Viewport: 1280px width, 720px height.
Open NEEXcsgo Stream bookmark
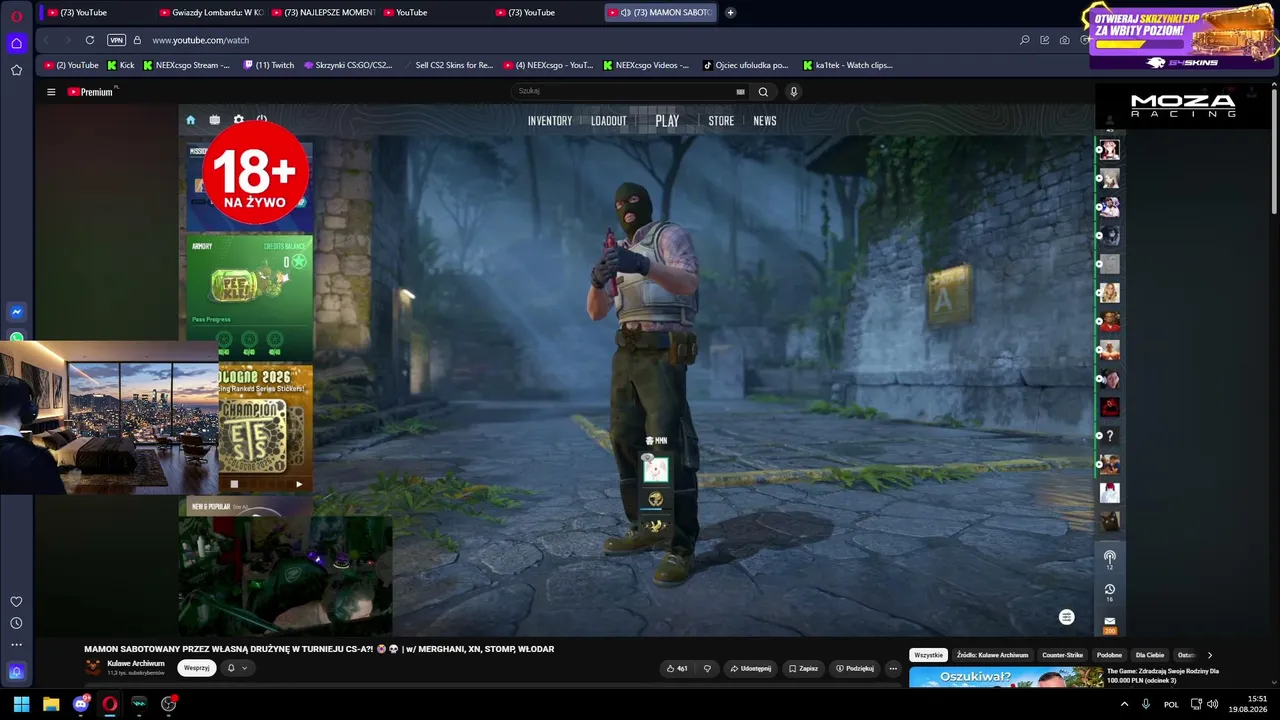[186, 65]
